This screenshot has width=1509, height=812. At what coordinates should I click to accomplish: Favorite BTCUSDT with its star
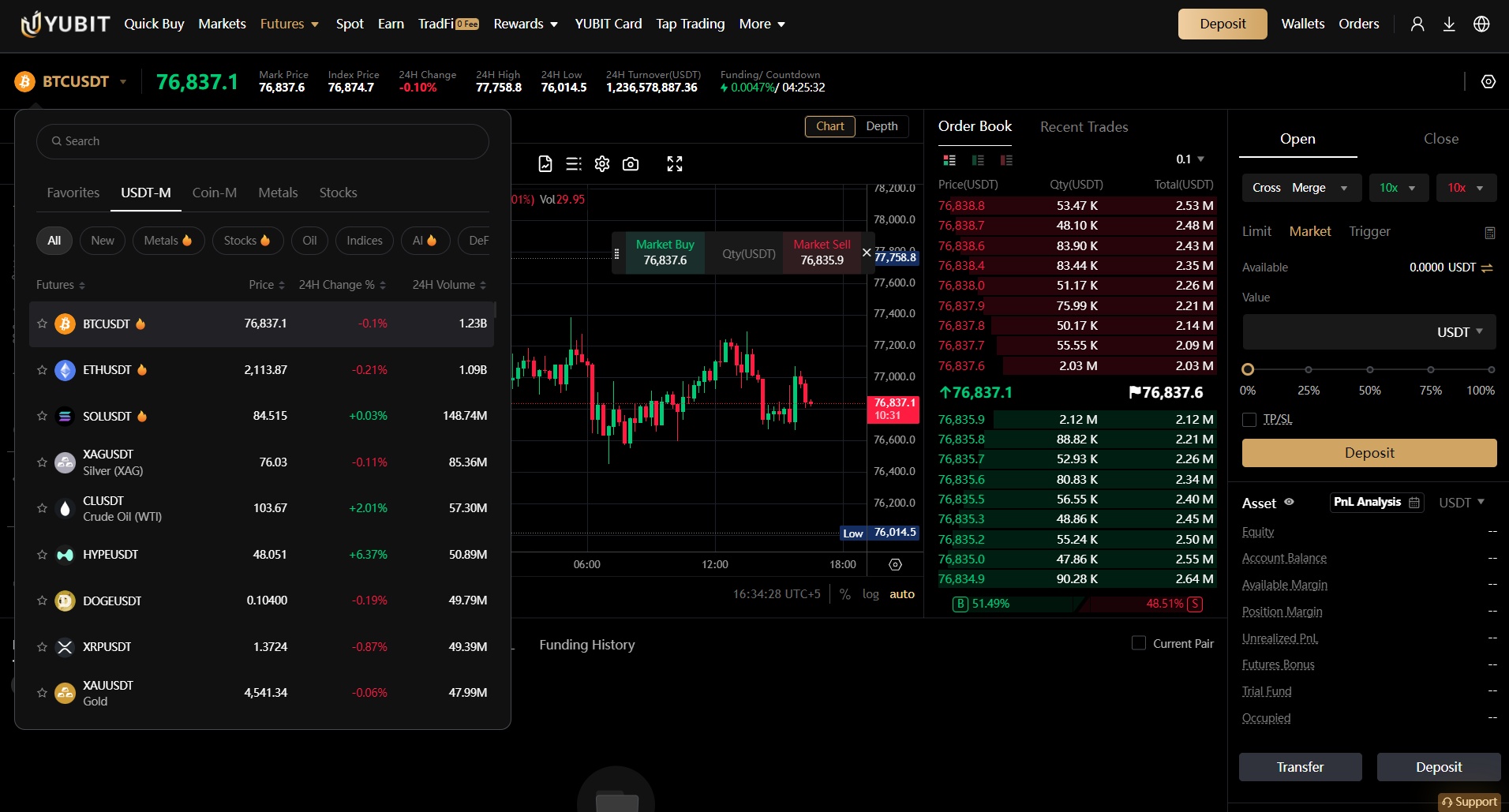tap(43, 324)
